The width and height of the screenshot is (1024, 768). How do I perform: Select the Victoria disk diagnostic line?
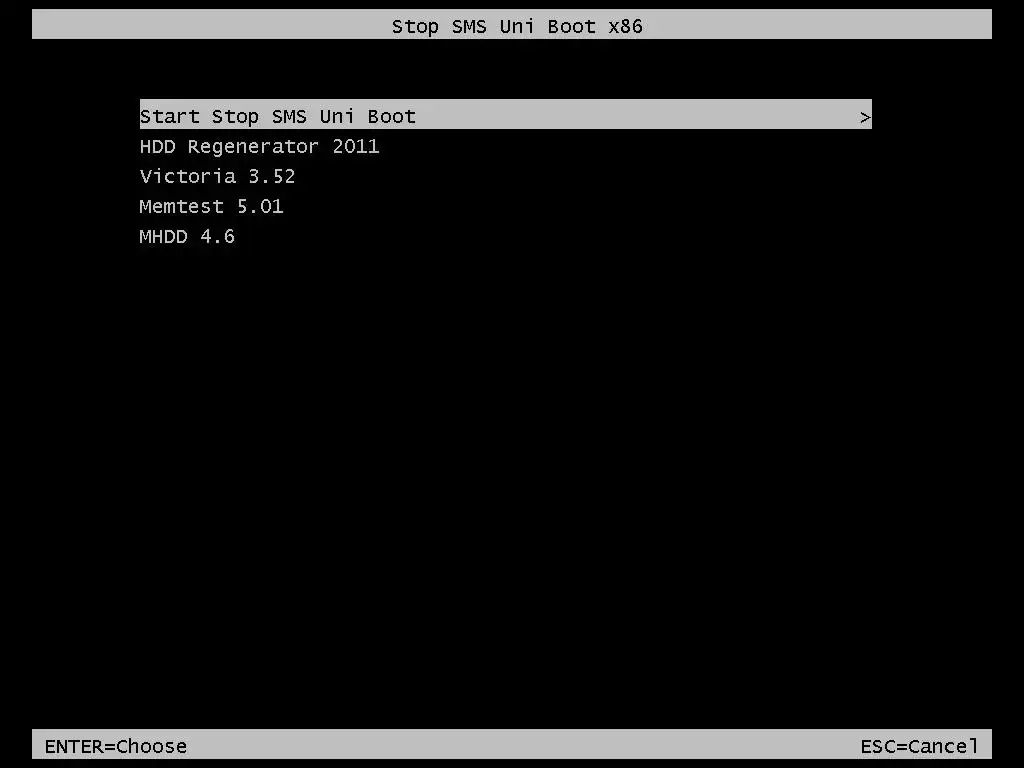pos(217,176)
